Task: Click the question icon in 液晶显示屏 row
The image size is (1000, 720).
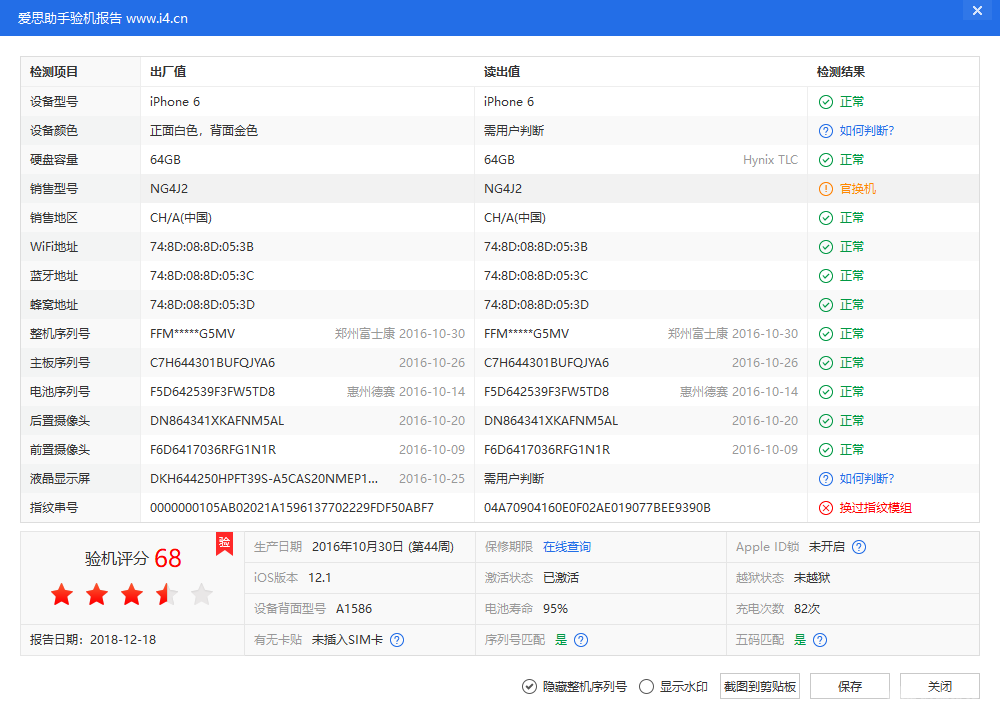Action: [x=825, y=479]
